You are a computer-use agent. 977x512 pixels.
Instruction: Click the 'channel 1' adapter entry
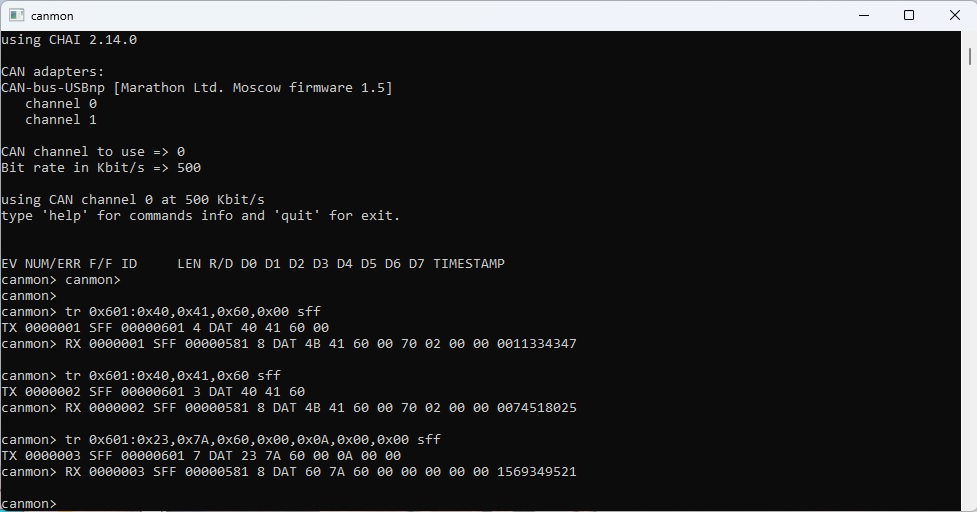coord(61,120)
